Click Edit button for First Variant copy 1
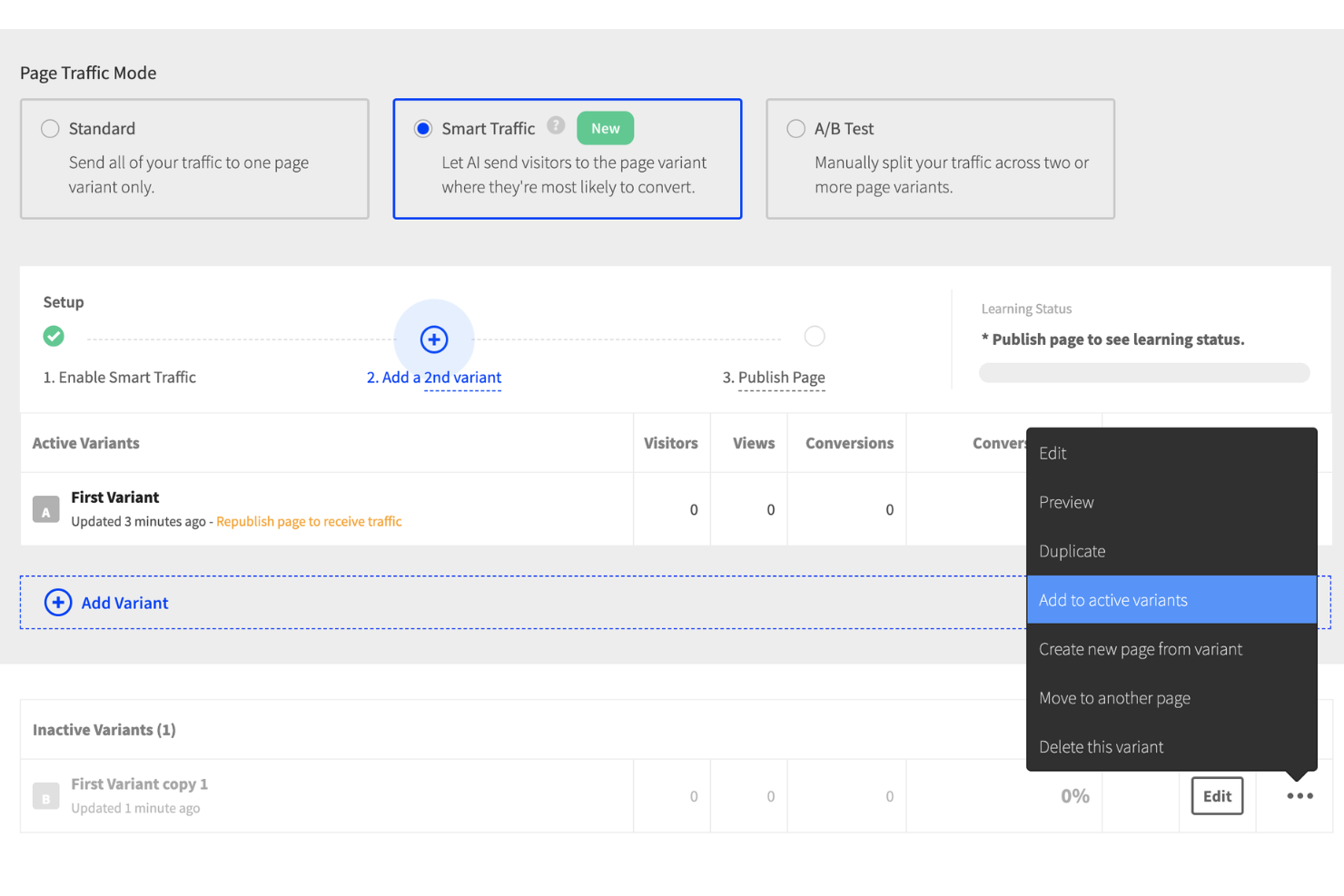Screen dimensions: 1344x896 pos(1217,795)
